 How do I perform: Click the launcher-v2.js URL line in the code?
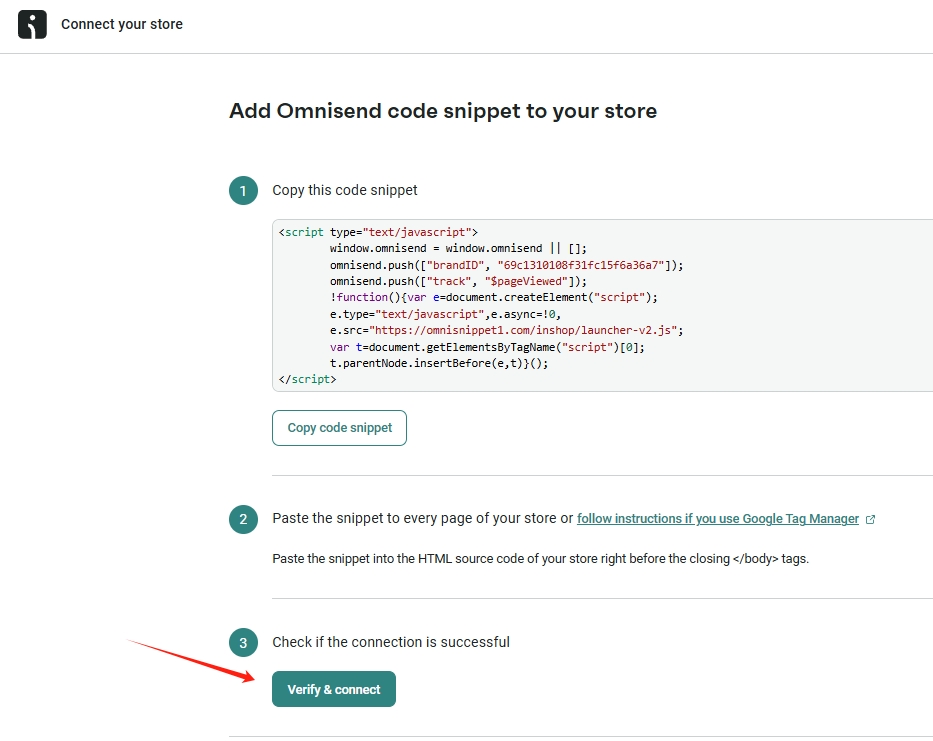point(506,330)
